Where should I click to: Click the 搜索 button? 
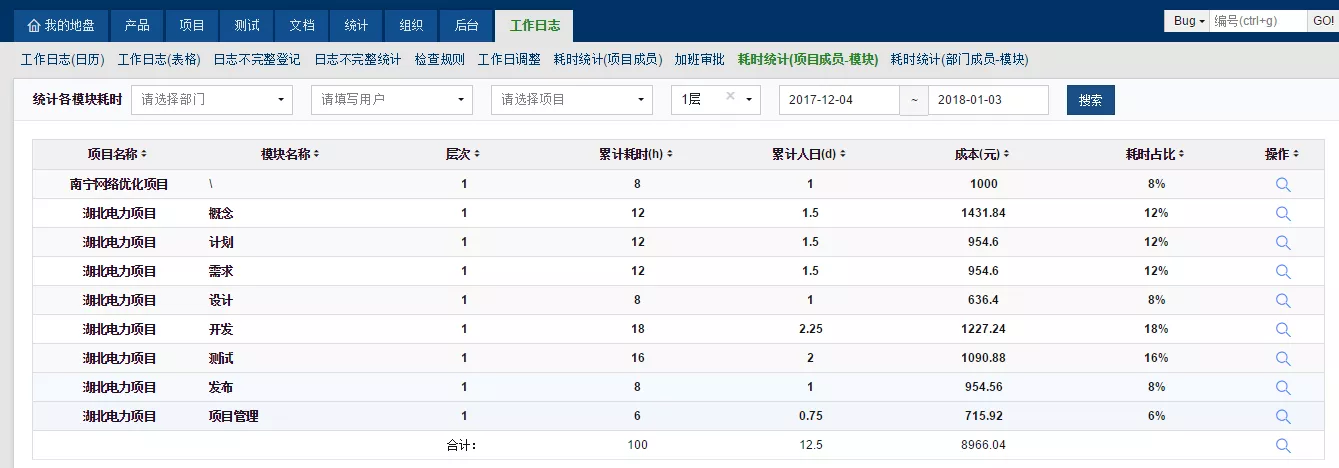(x=1091, y=100)
